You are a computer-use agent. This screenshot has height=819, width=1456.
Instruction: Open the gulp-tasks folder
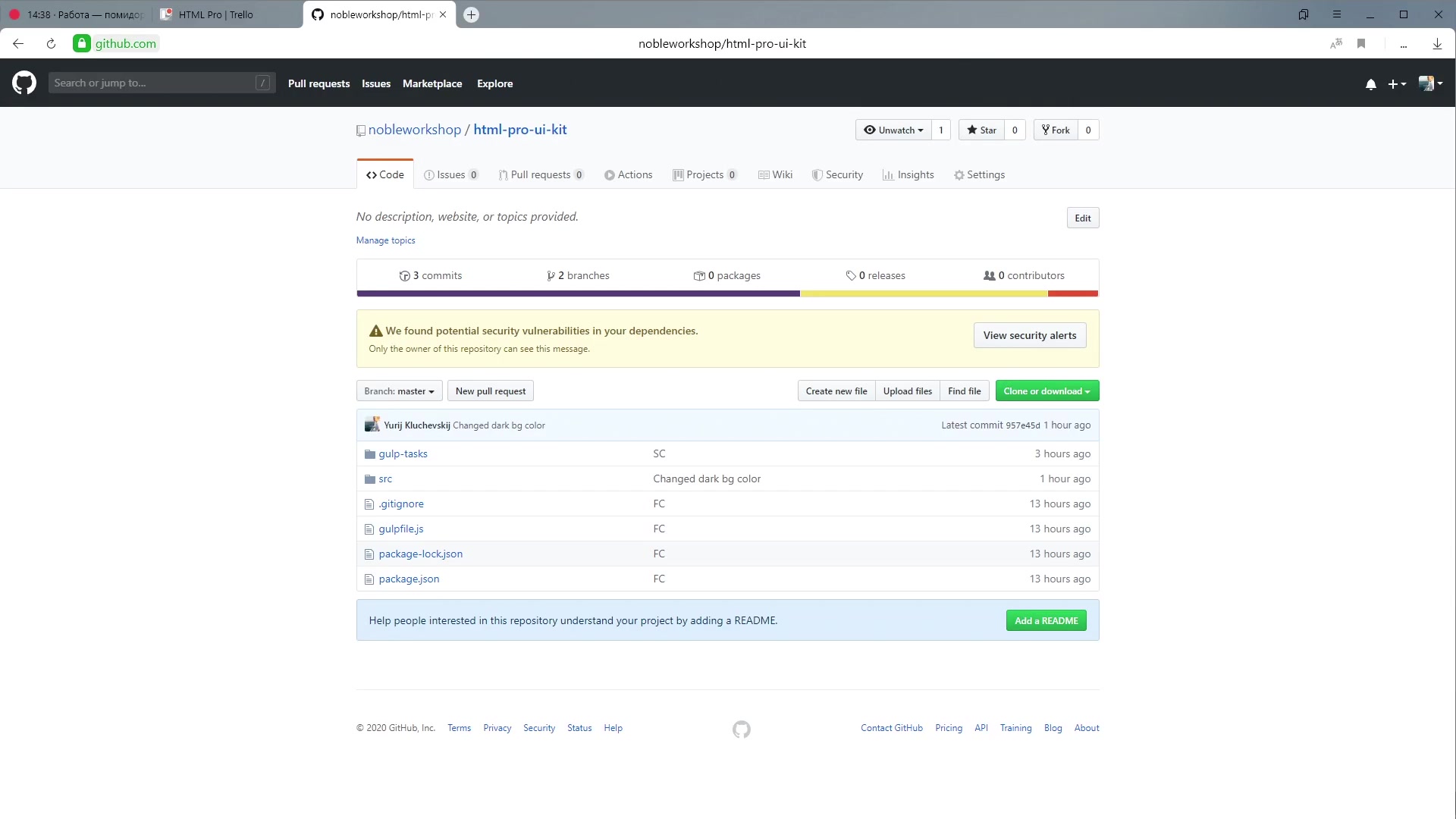coord(403,453)
